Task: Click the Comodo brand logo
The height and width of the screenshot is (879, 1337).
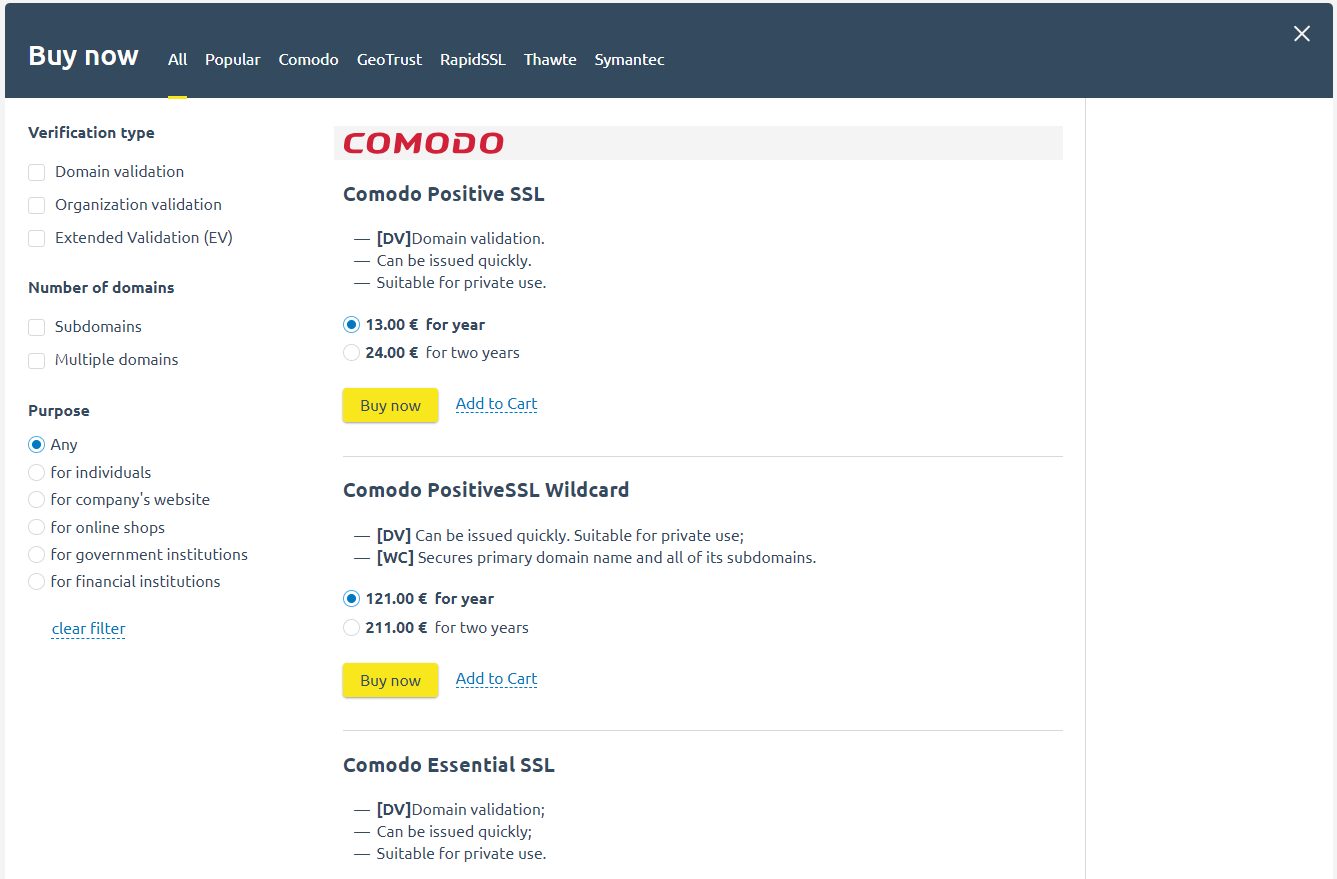Action: point(423,143)
